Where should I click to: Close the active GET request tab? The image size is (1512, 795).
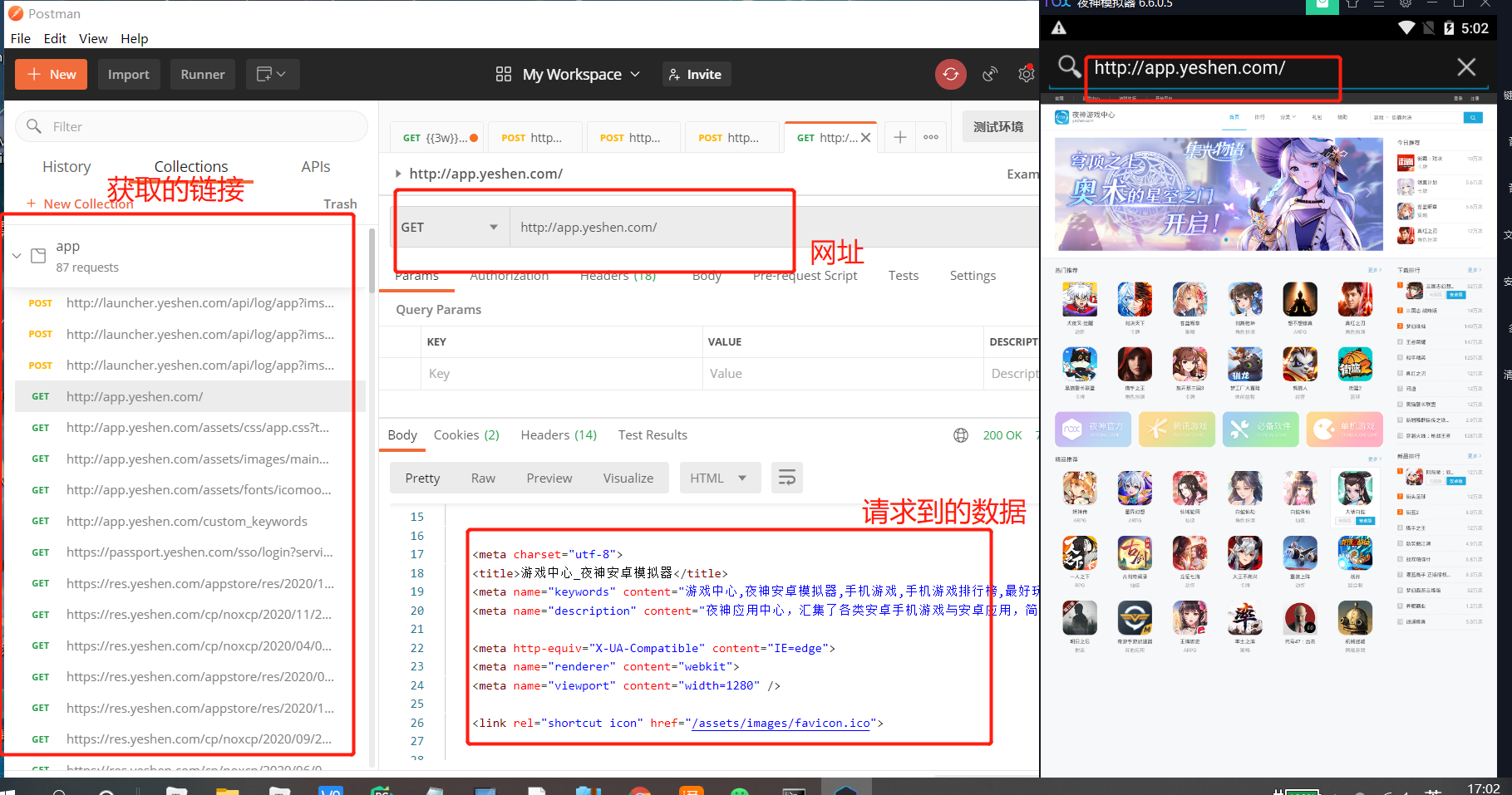coord(865,138)
